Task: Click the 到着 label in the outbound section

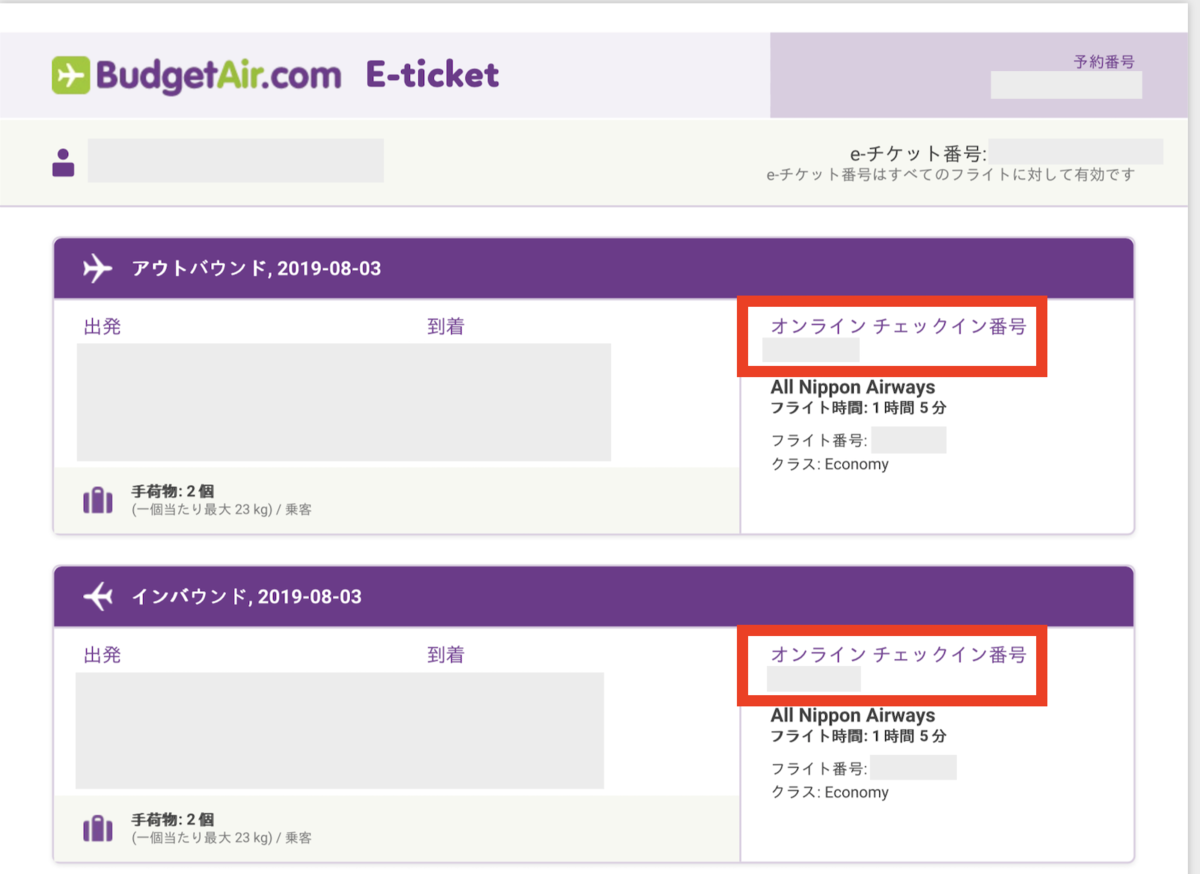Action: pyautogui.click(x=445, y=326)
